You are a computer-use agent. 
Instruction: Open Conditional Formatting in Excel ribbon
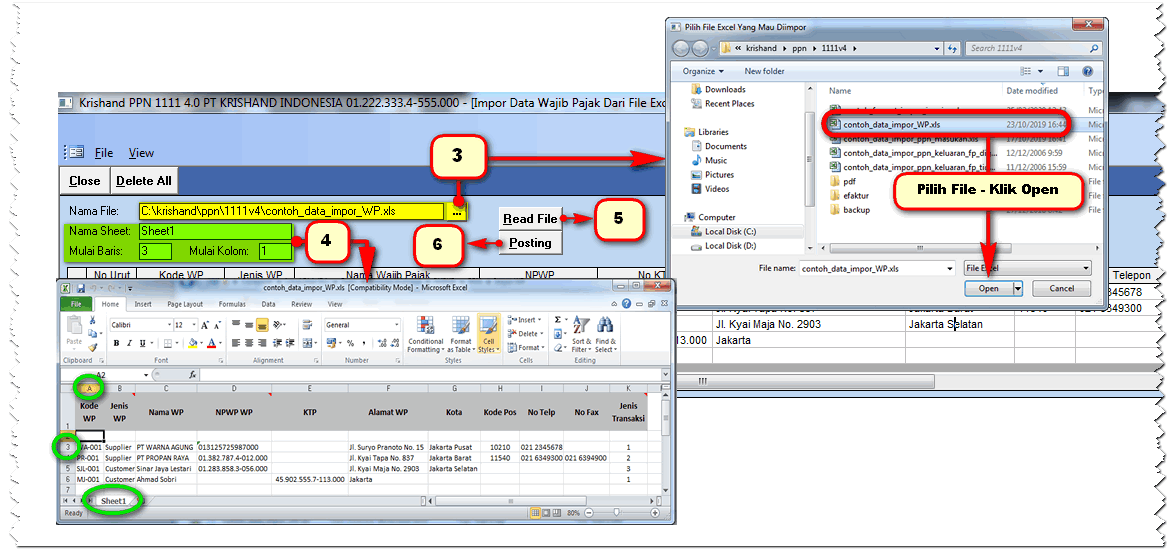pos(425,333)
